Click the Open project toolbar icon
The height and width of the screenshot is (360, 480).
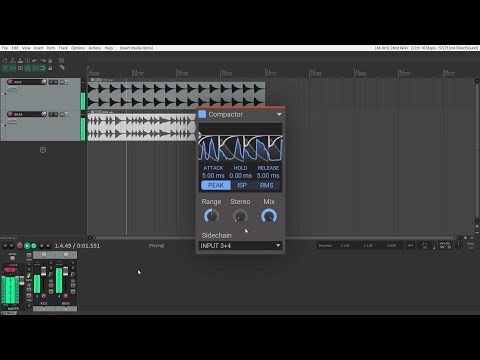tap(13, 61)
